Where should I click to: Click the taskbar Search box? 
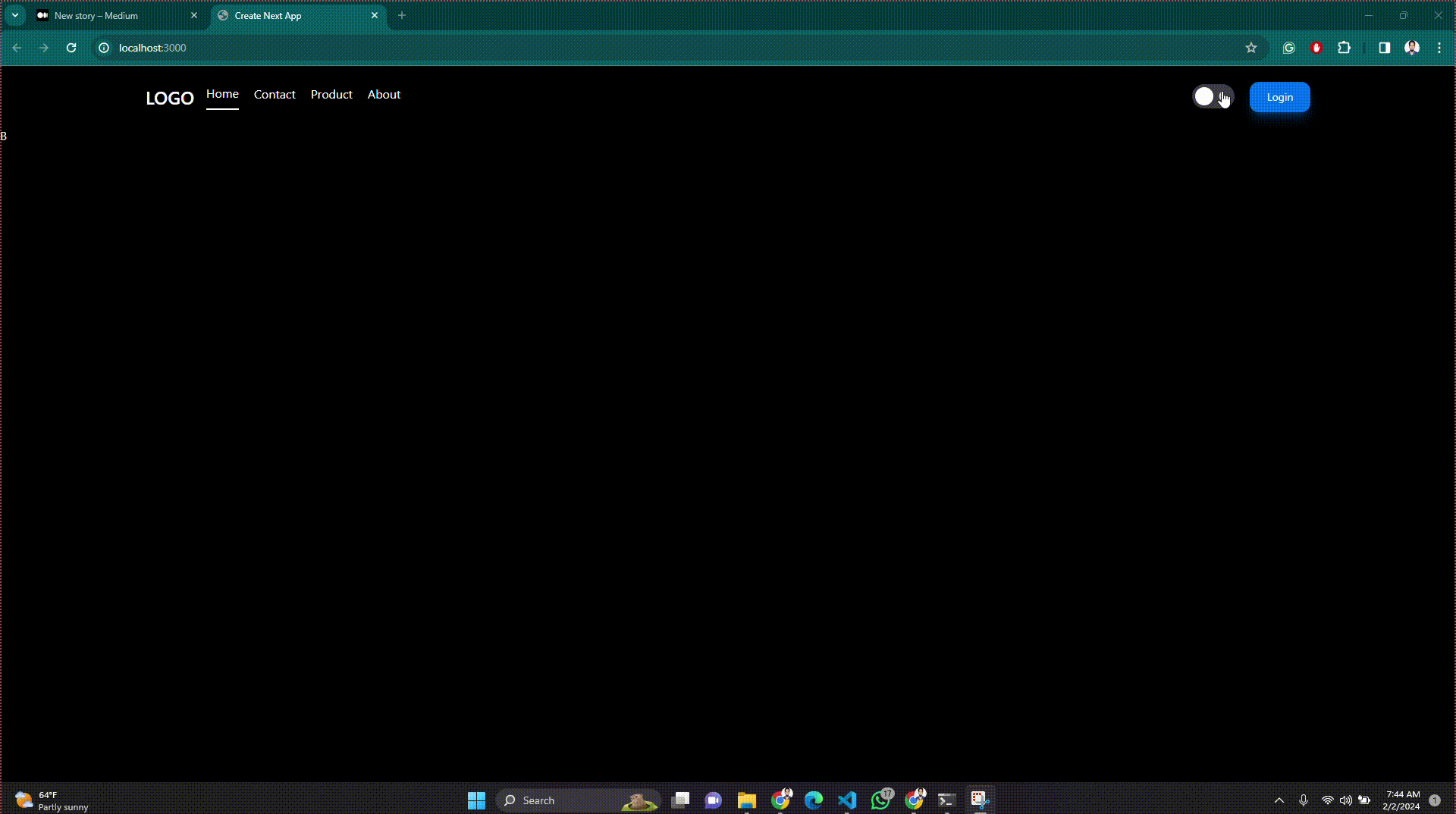(578, 800)
